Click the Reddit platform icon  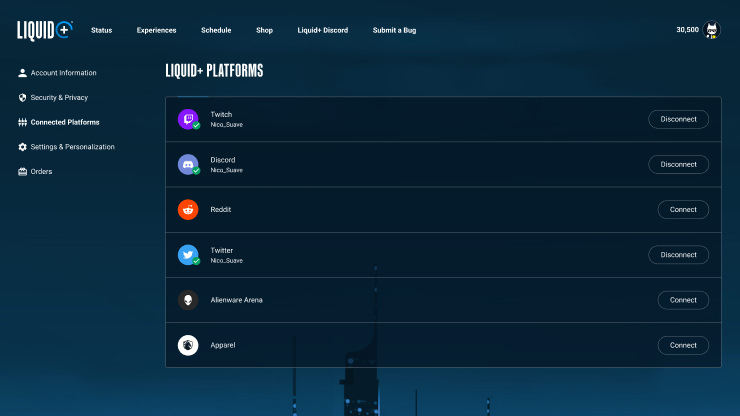pos(188,210)
